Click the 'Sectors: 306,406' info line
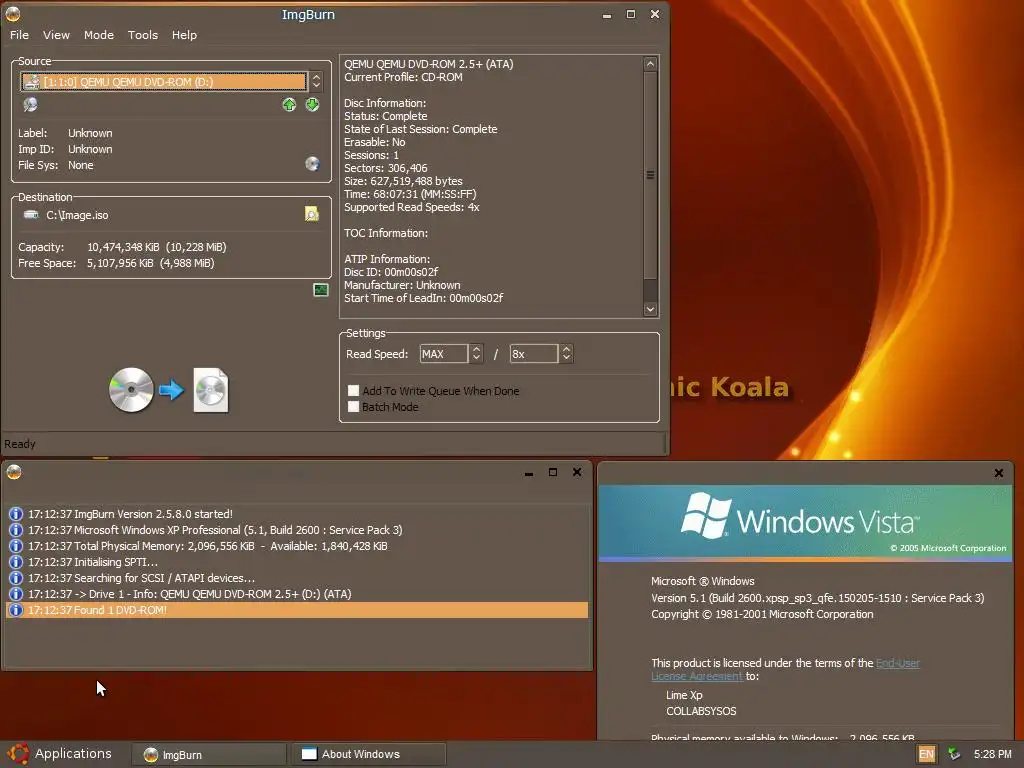Screen dimensions: 1024x768 click(386, 168)
